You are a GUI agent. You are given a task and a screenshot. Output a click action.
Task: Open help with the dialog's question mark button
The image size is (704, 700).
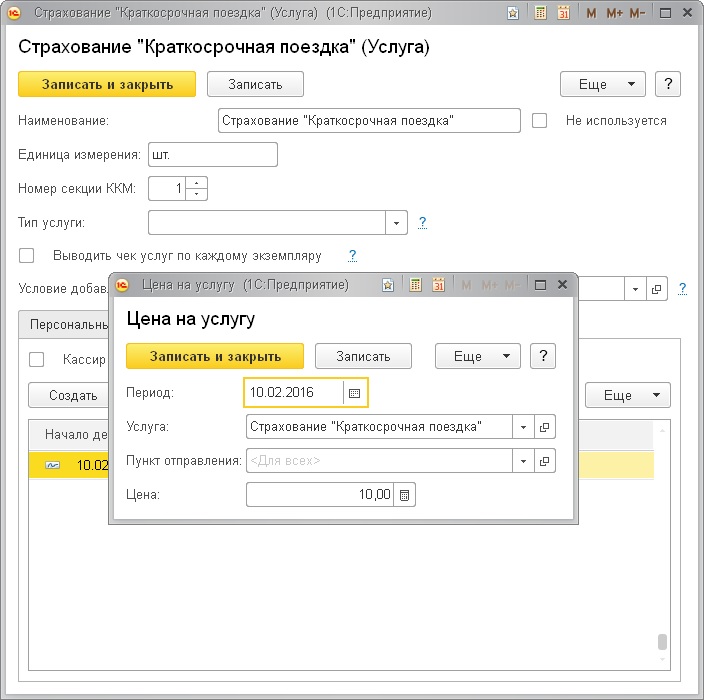542,356
